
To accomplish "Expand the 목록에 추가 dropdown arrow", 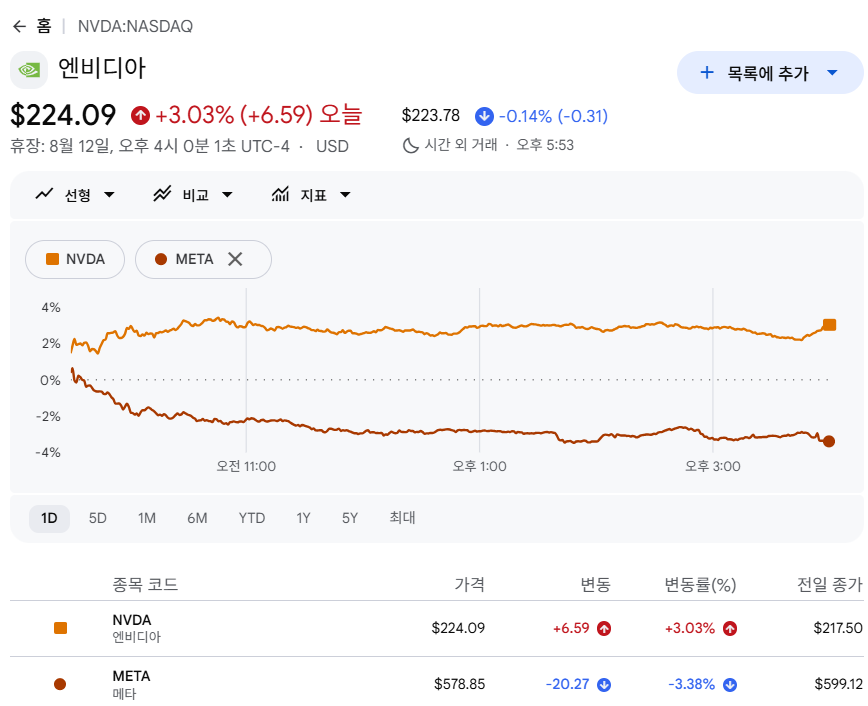I will tap(832, 73).
